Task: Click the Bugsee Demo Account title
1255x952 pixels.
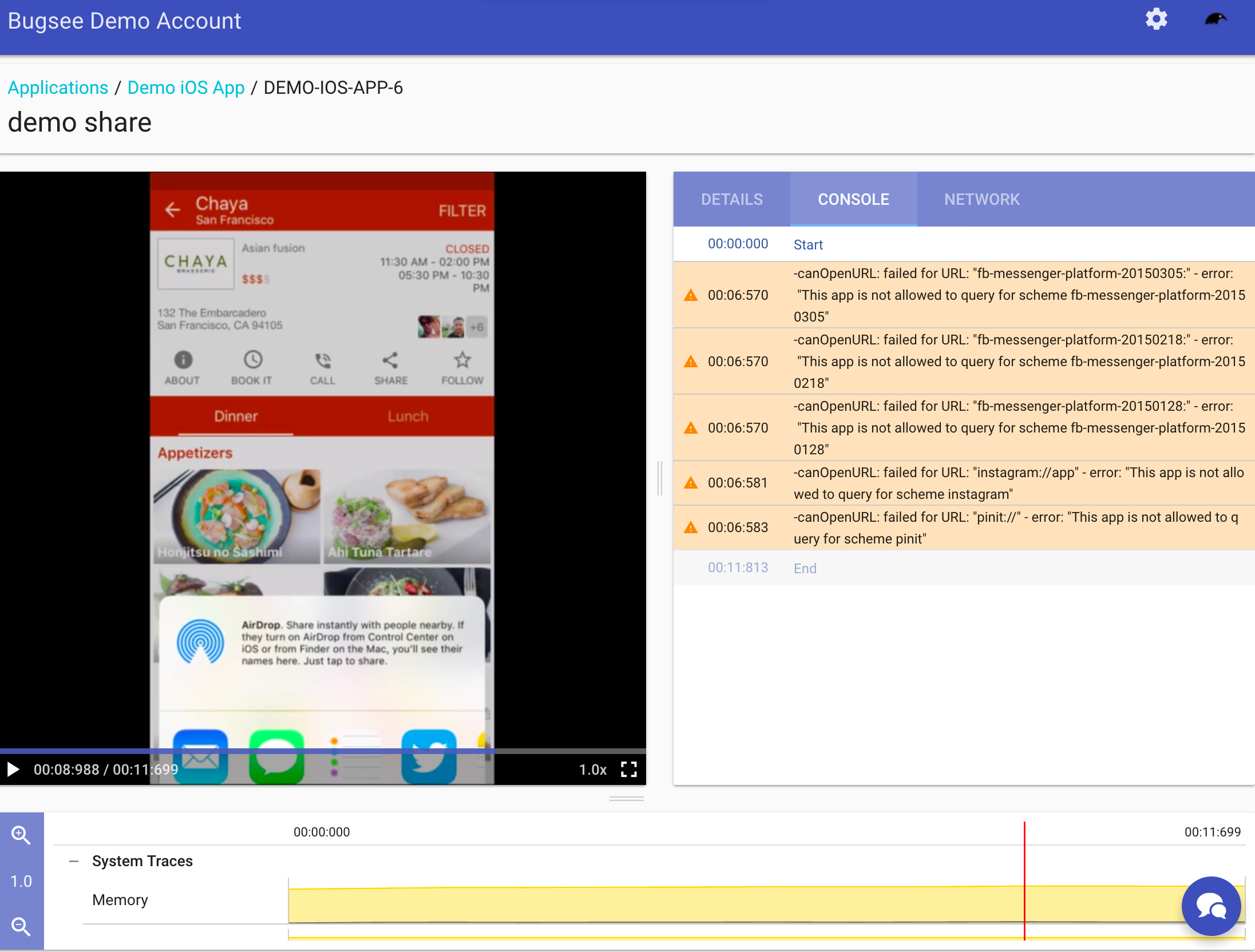Action: pos(124,21)
